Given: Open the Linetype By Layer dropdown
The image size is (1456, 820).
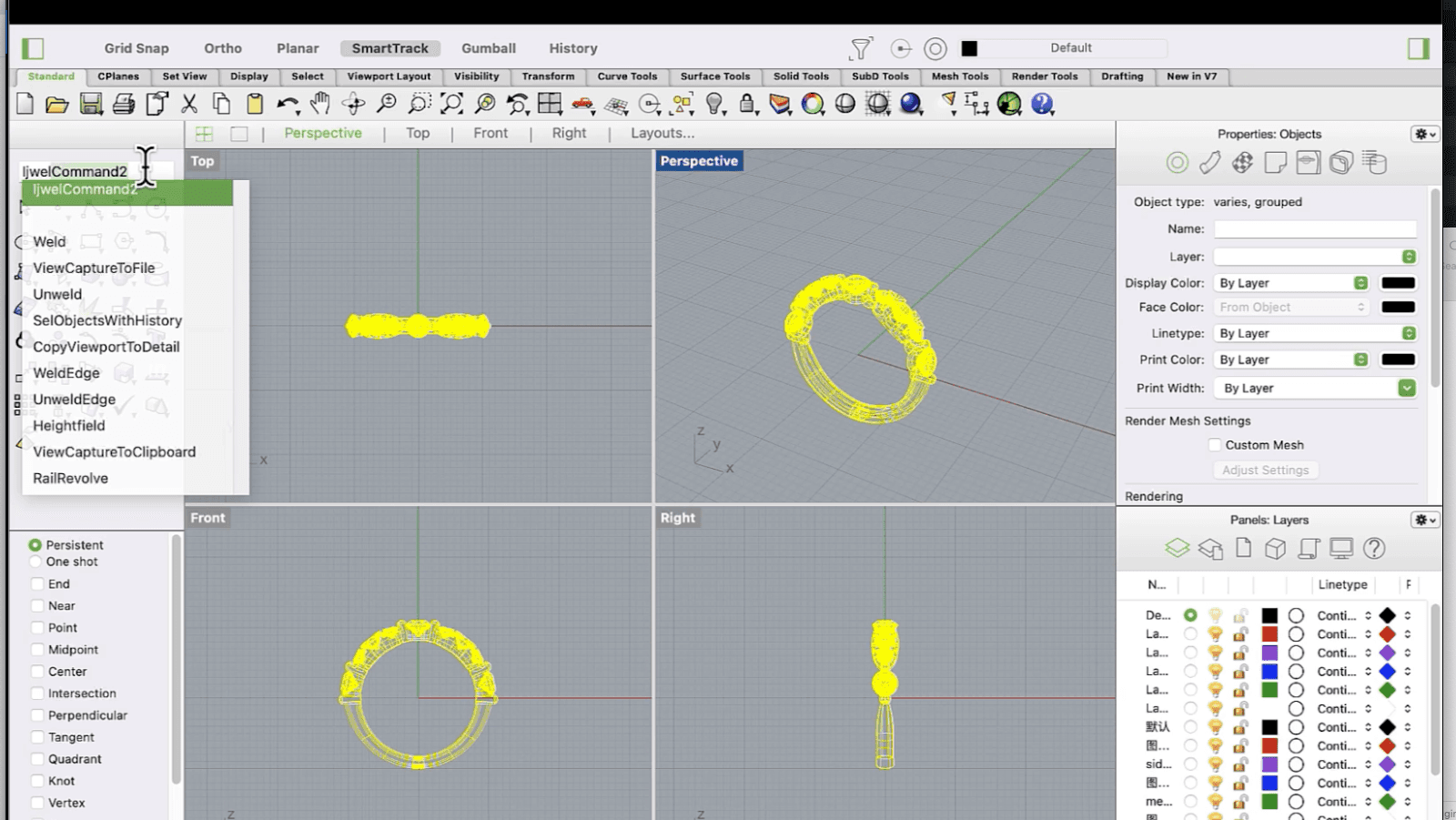Looking at the screenshot, I should click(x=1315, y=333).
